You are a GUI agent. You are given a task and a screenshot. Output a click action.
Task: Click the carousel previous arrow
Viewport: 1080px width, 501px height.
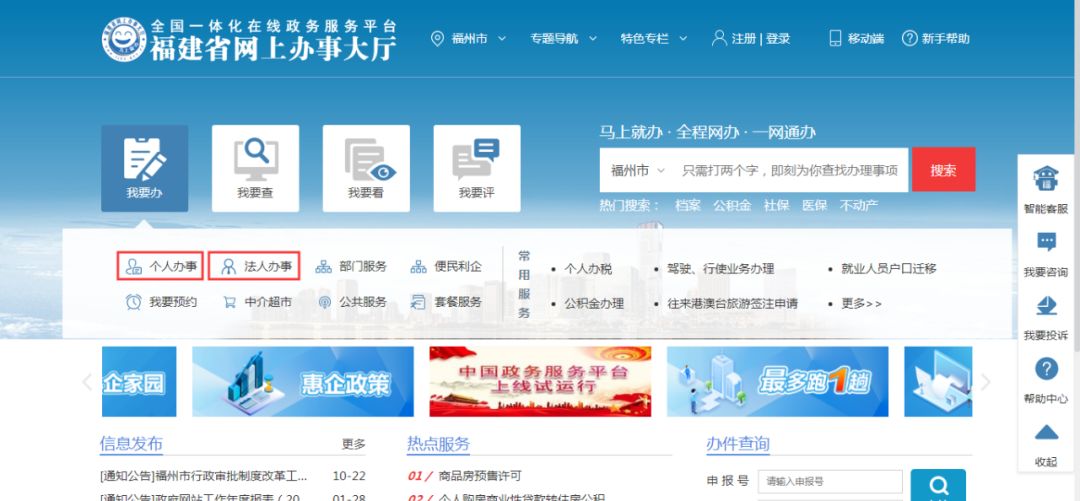click(87, 382)
